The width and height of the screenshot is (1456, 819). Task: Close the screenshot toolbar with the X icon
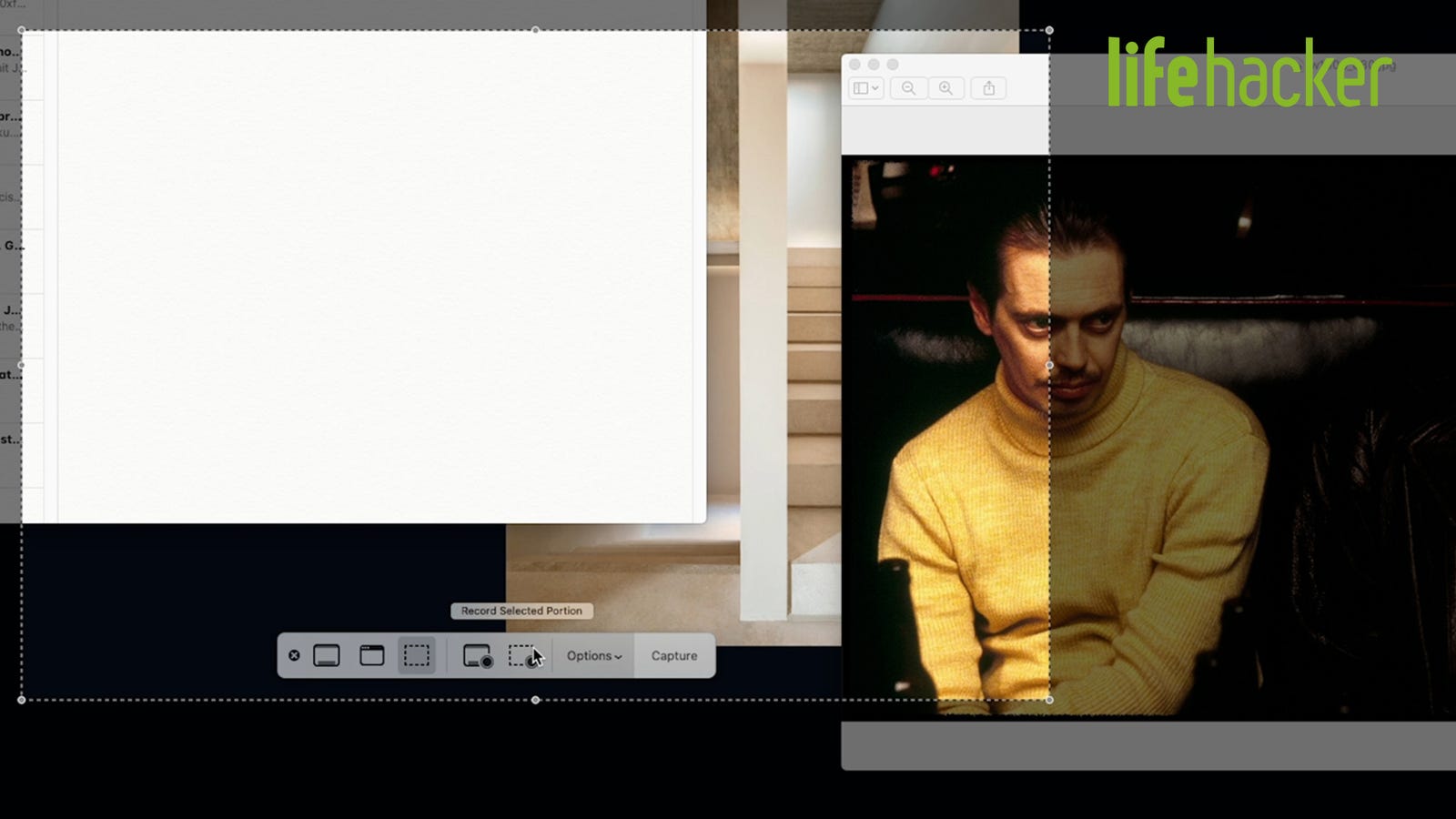(x=294, y=655)
